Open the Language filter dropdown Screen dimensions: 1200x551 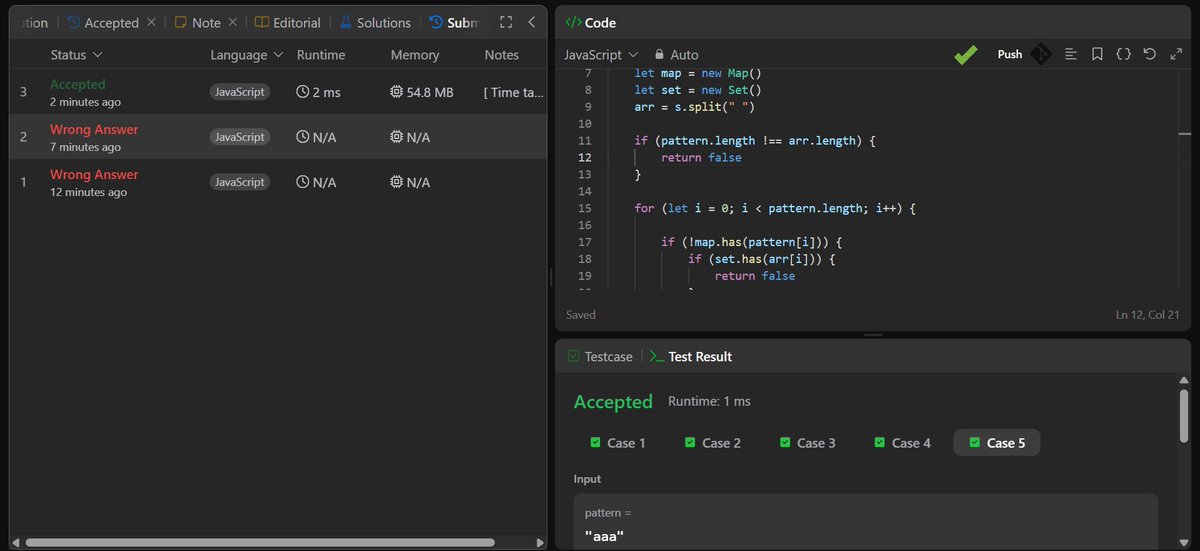click(246, 55)
